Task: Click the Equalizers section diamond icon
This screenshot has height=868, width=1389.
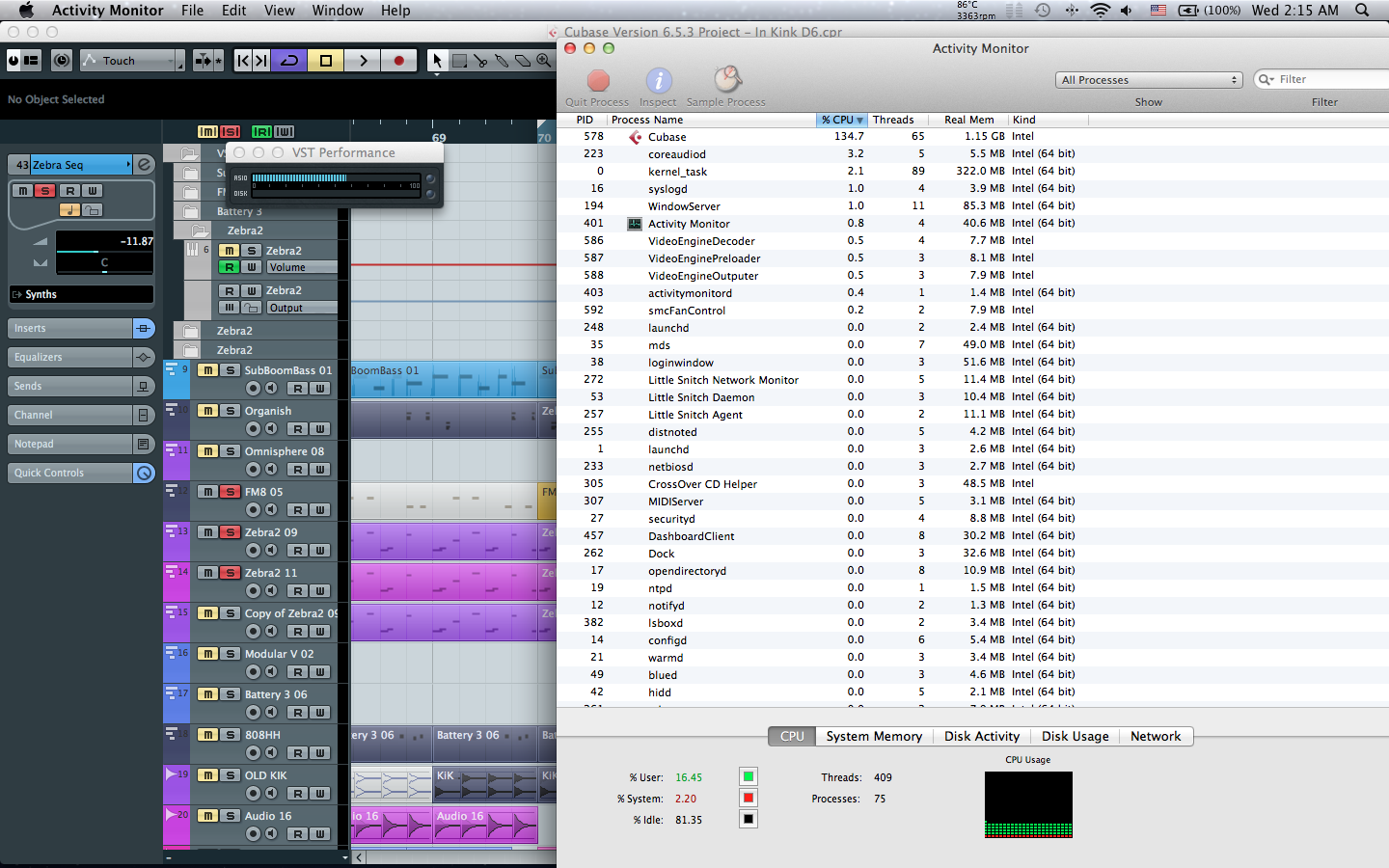Action: coord(144,358)
